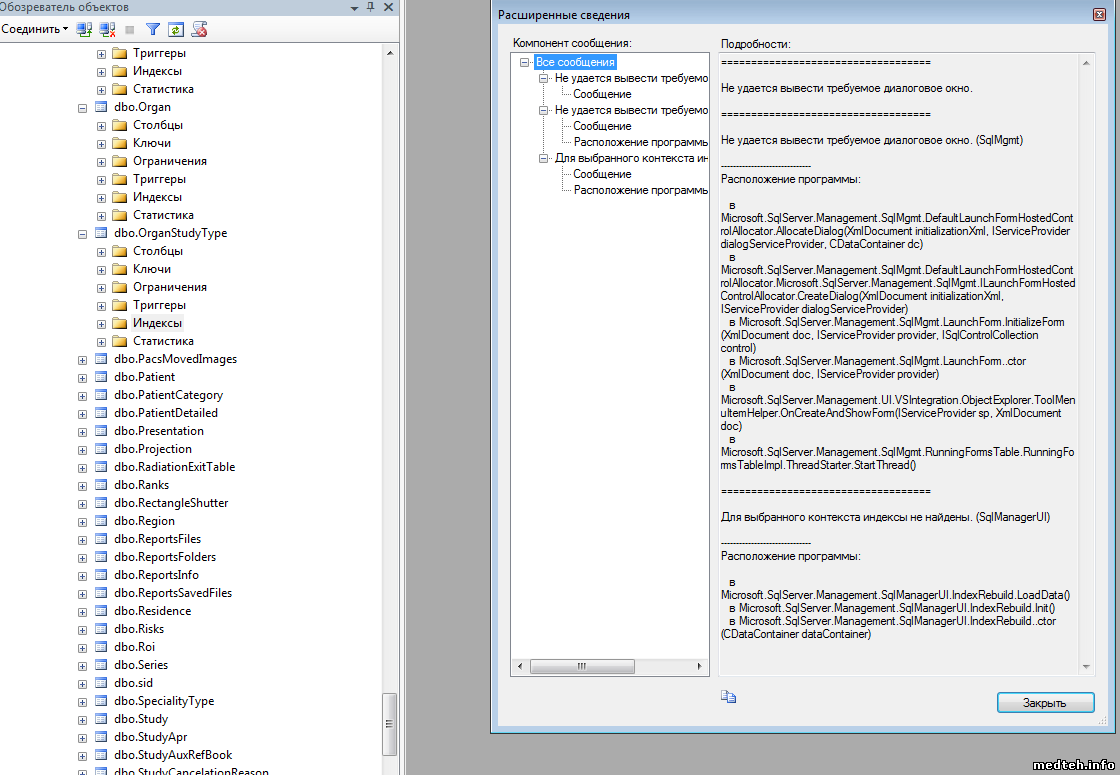The height and width of the screenshot is (775, 1120).
Task: Expand Индексы under dbo.OrganStudyType
Action: 101,323
